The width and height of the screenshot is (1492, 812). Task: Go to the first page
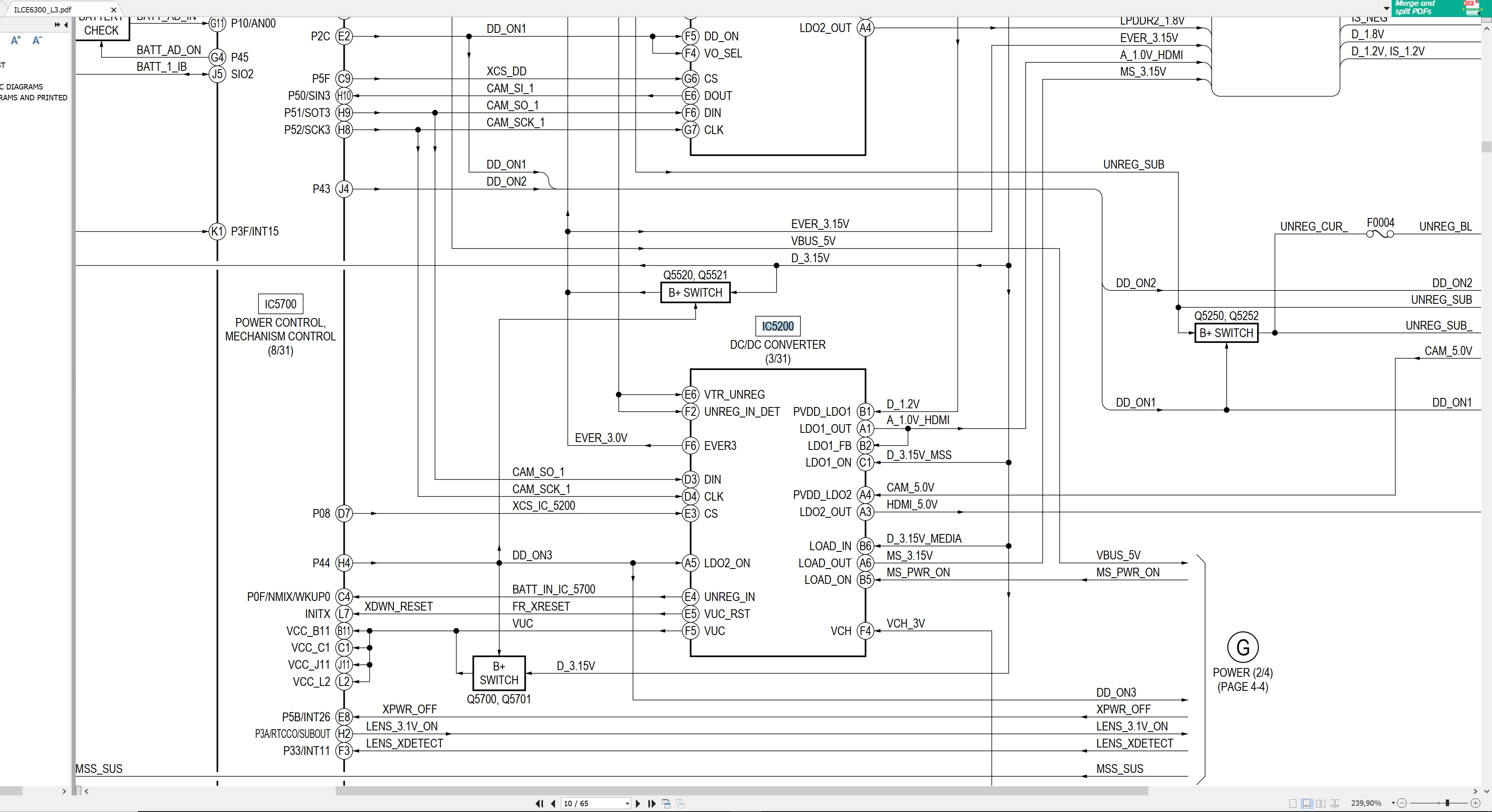tap(539, 803)
